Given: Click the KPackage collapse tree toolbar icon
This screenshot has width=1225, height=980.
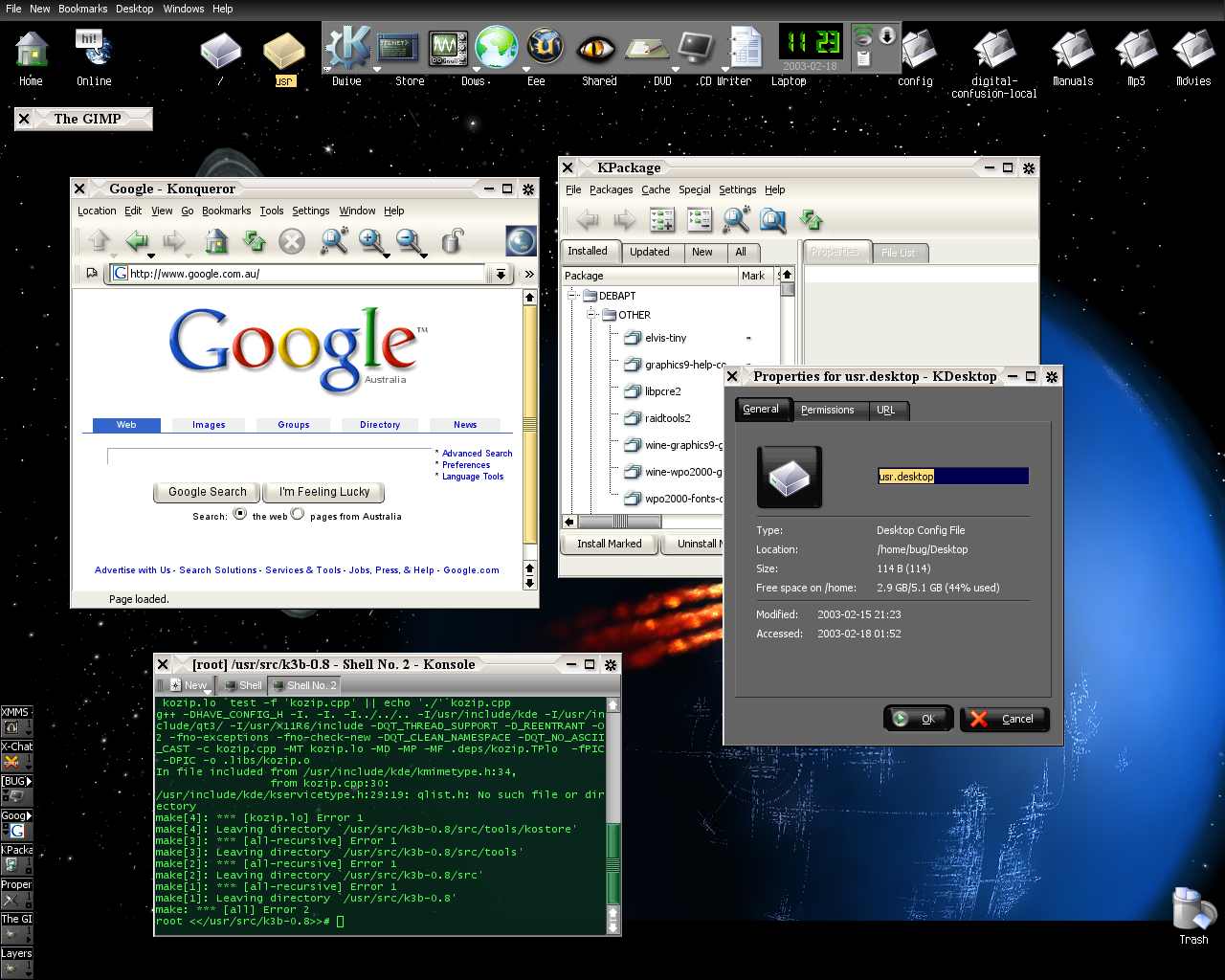Looking at the screenshot, I should tap(700, 220).
